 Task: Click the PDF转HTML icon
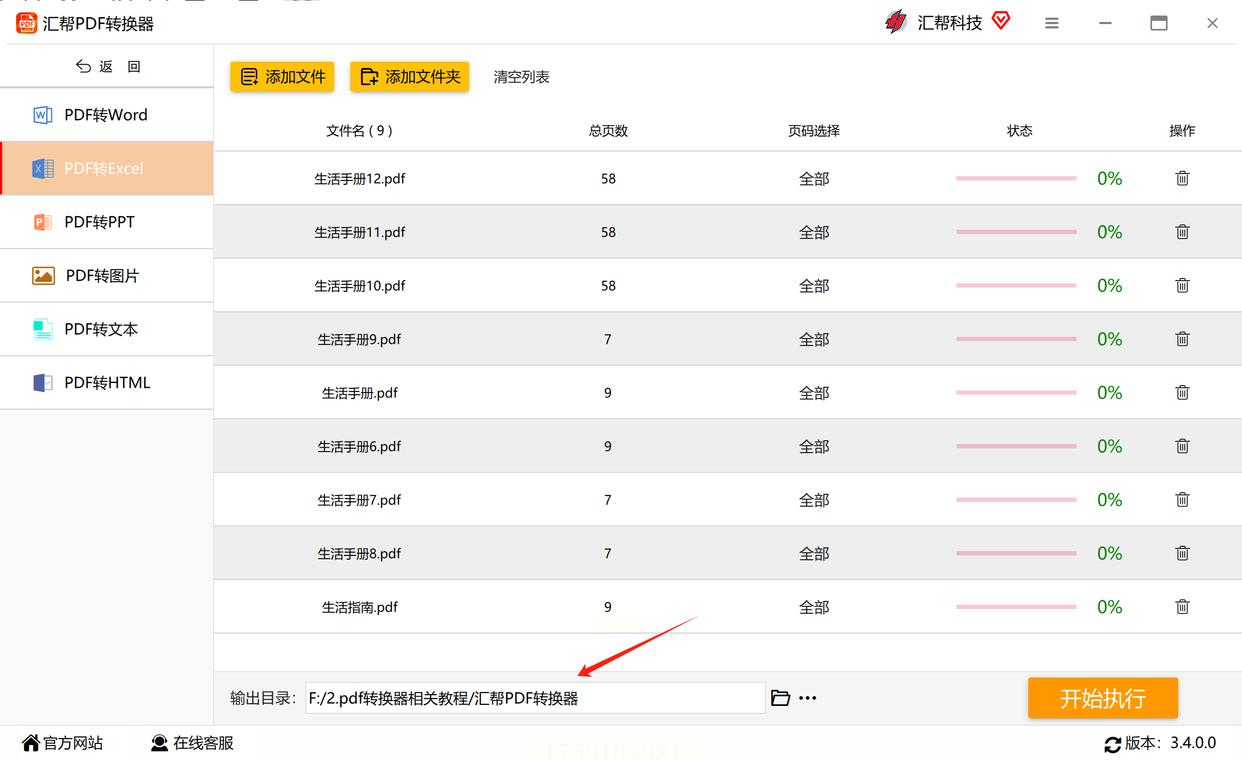click(43, 383)
